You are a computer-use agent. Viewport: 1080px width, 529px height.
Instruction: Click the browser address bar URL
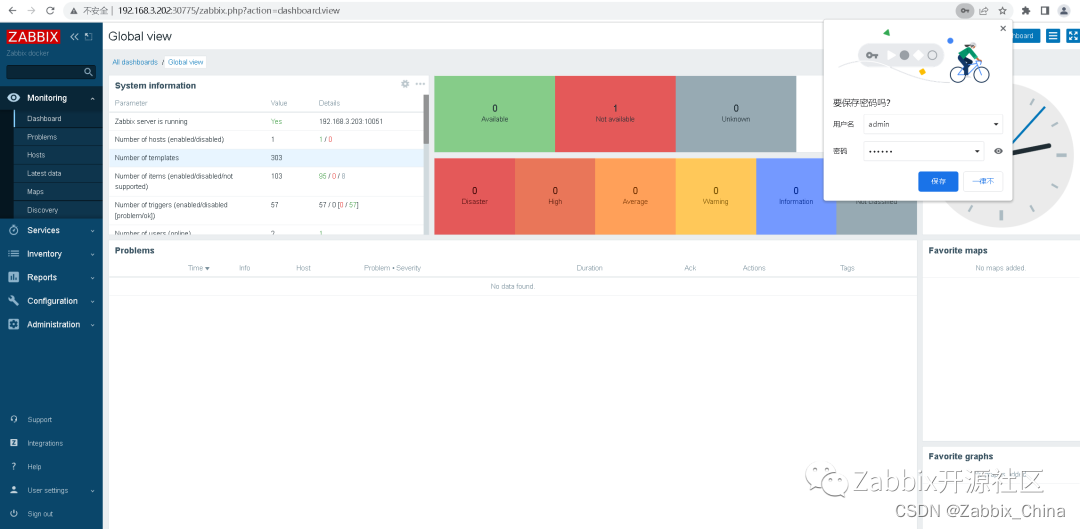tap(229, 10)
